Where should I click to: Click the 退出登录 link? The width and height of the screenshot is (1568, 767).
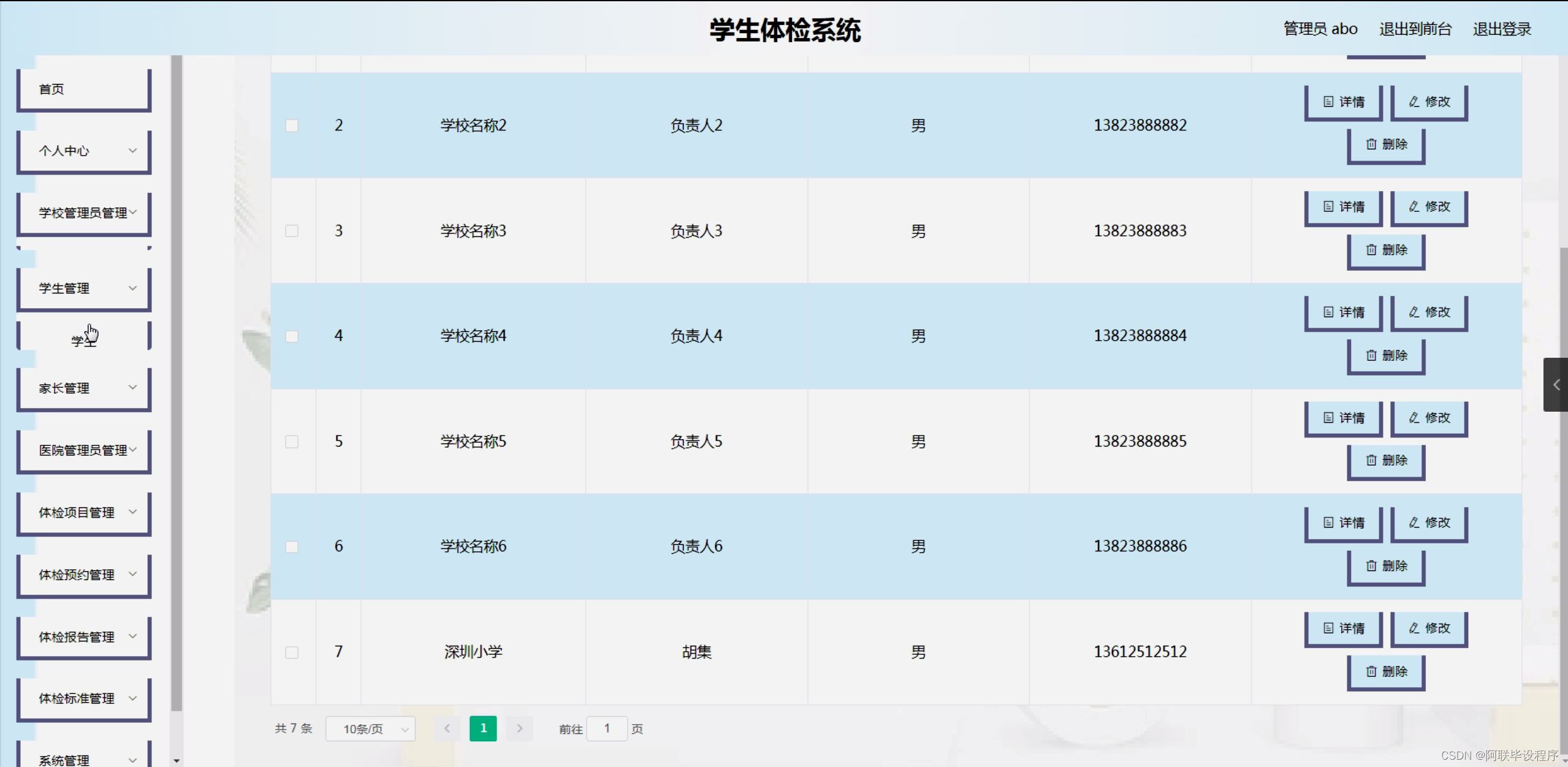tap(1502, 28)
